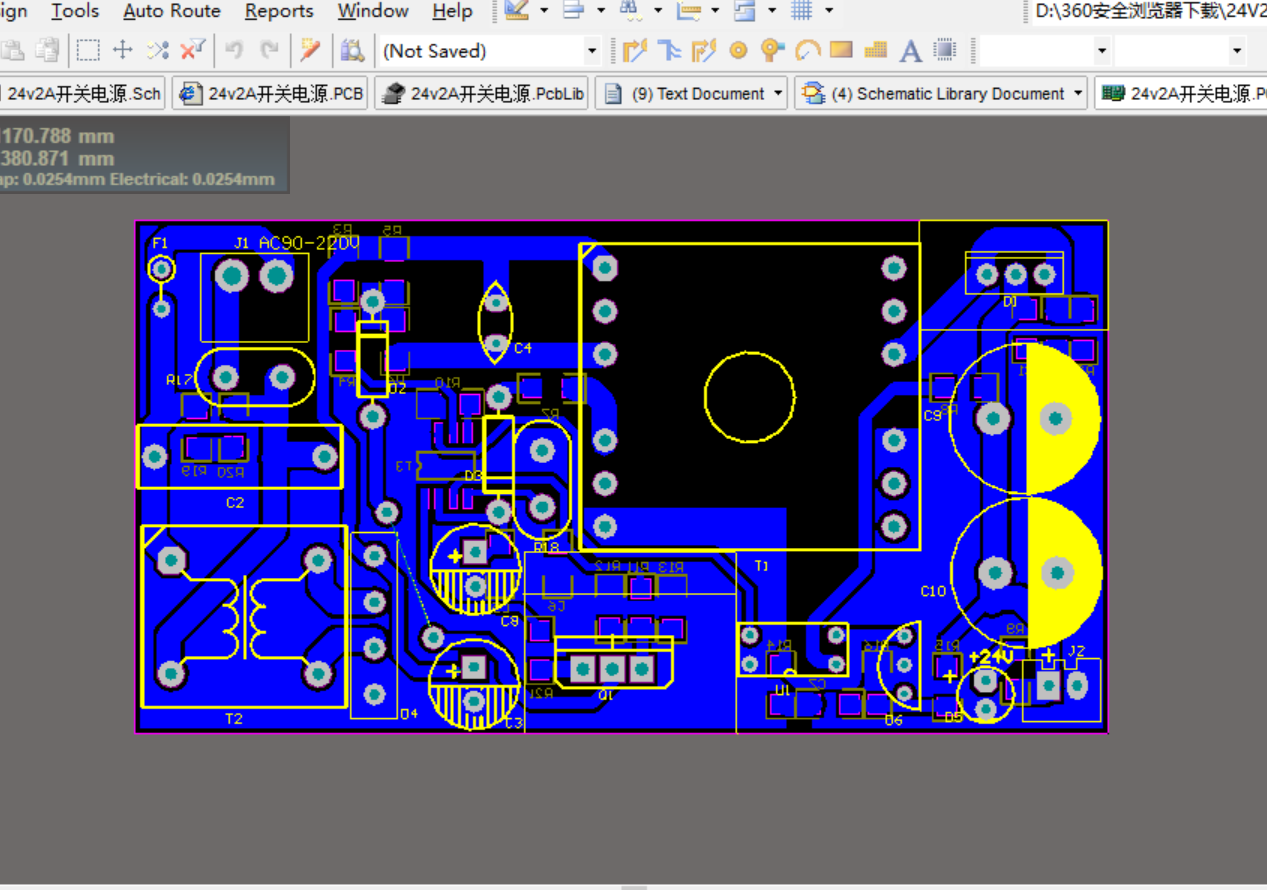Switch to the 24v2A开关电源.Sch tab
1267x890 pixels.
82,94
